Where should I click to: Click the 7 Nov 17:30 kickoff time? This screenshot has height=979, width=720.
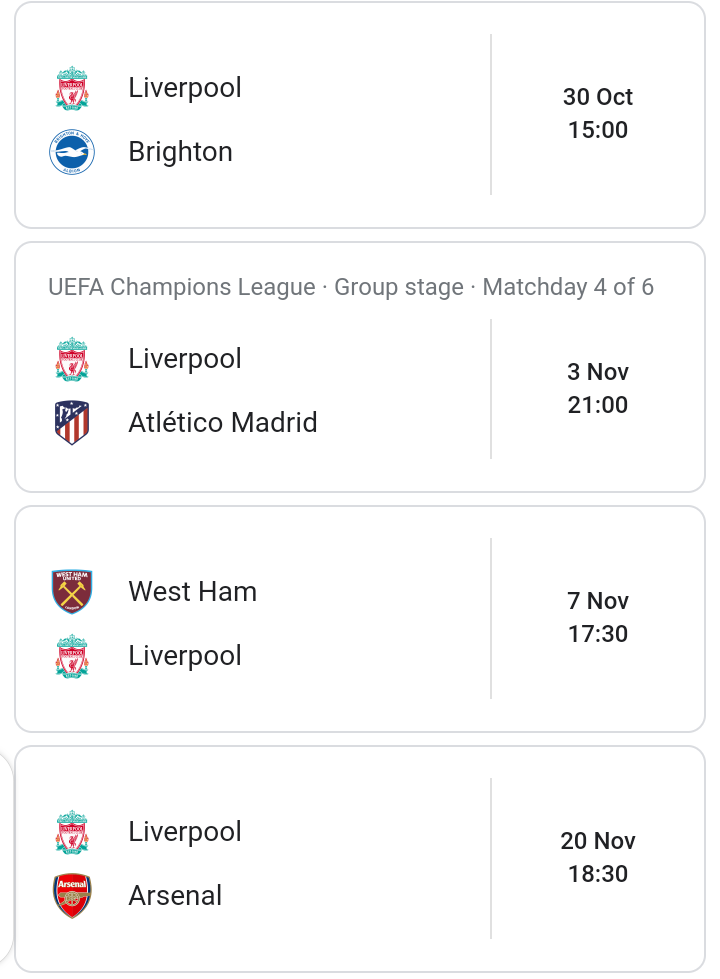tap(598, 617)
